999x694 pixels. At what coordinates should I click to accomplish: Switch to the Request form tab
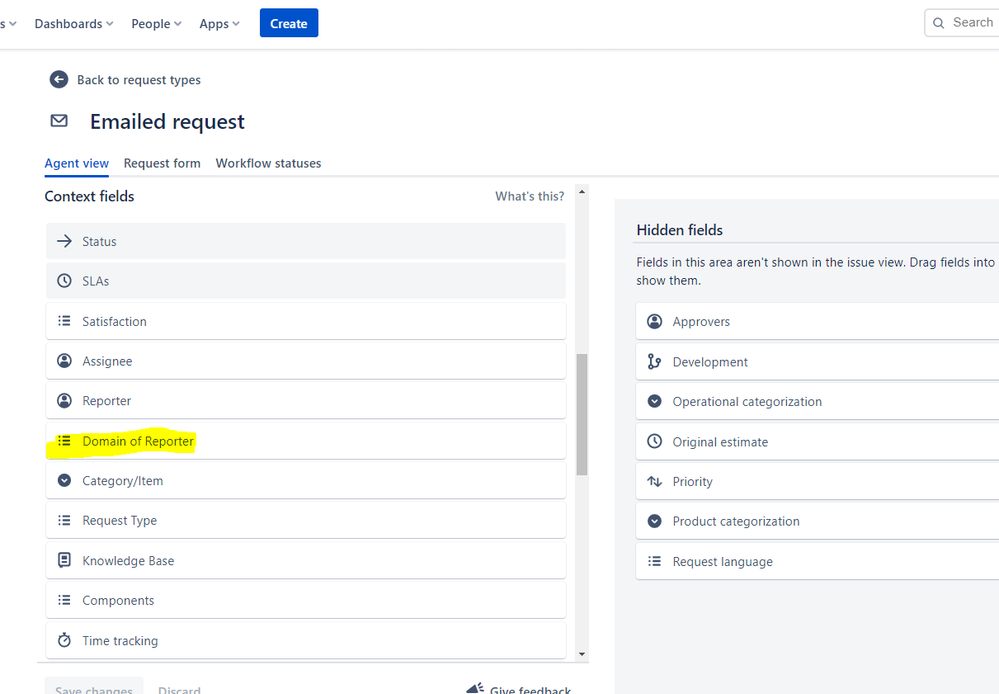[162, 163]
